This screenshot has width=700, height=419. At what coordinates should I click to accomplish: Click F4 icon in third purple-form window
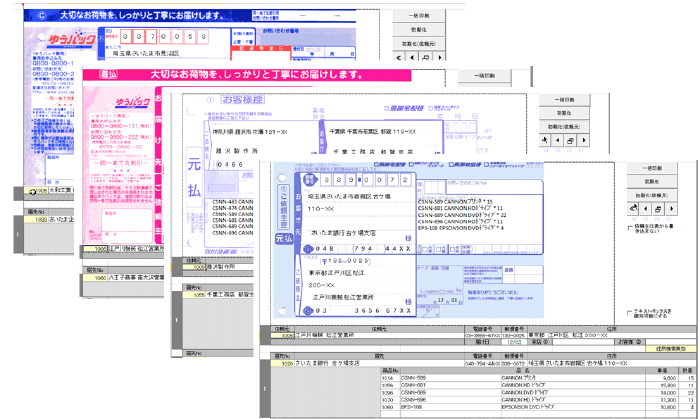[545, 140]
